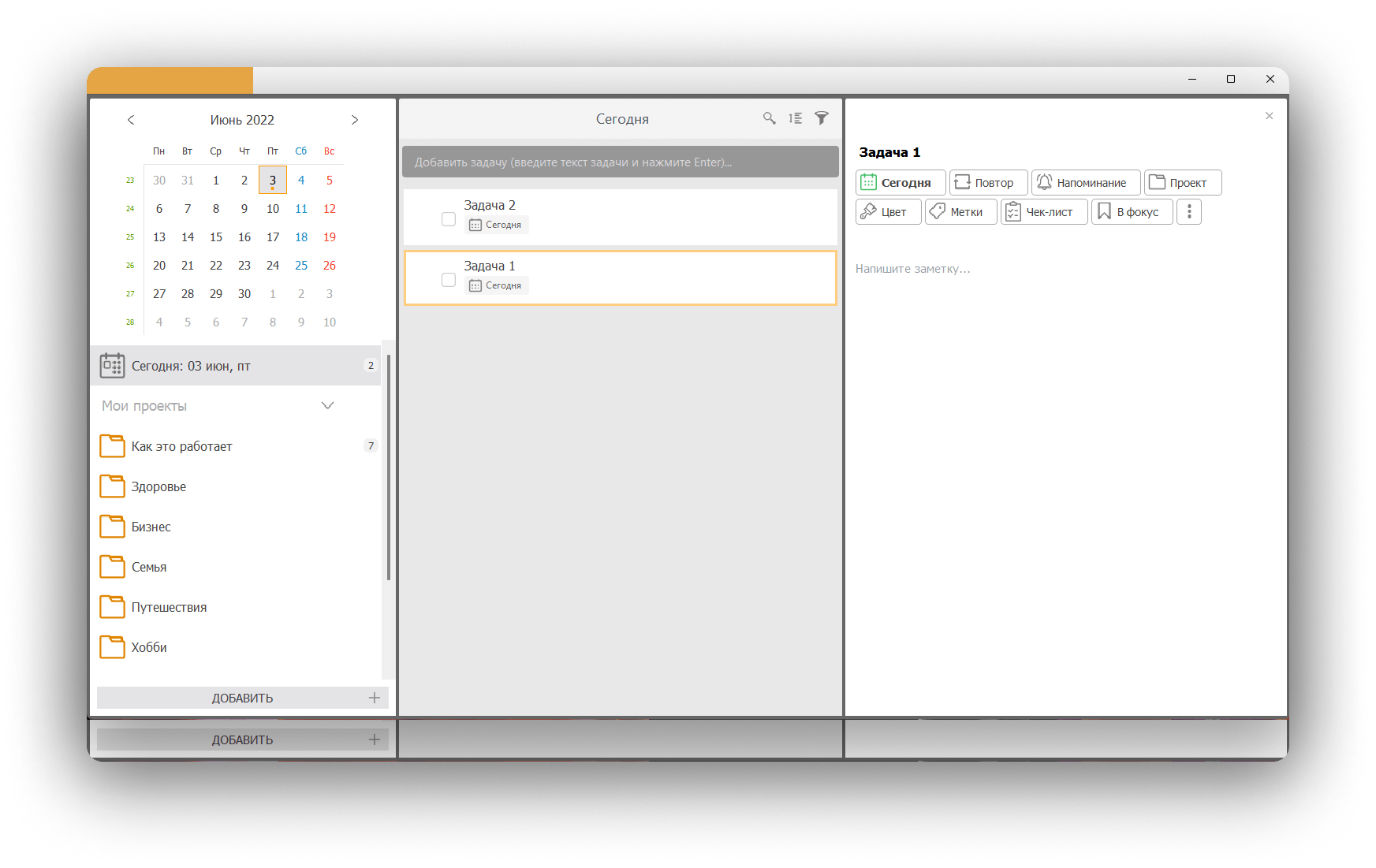Choose task Цвет color
This screenshot has height=868, width=1376.
(x=889, y=212)
